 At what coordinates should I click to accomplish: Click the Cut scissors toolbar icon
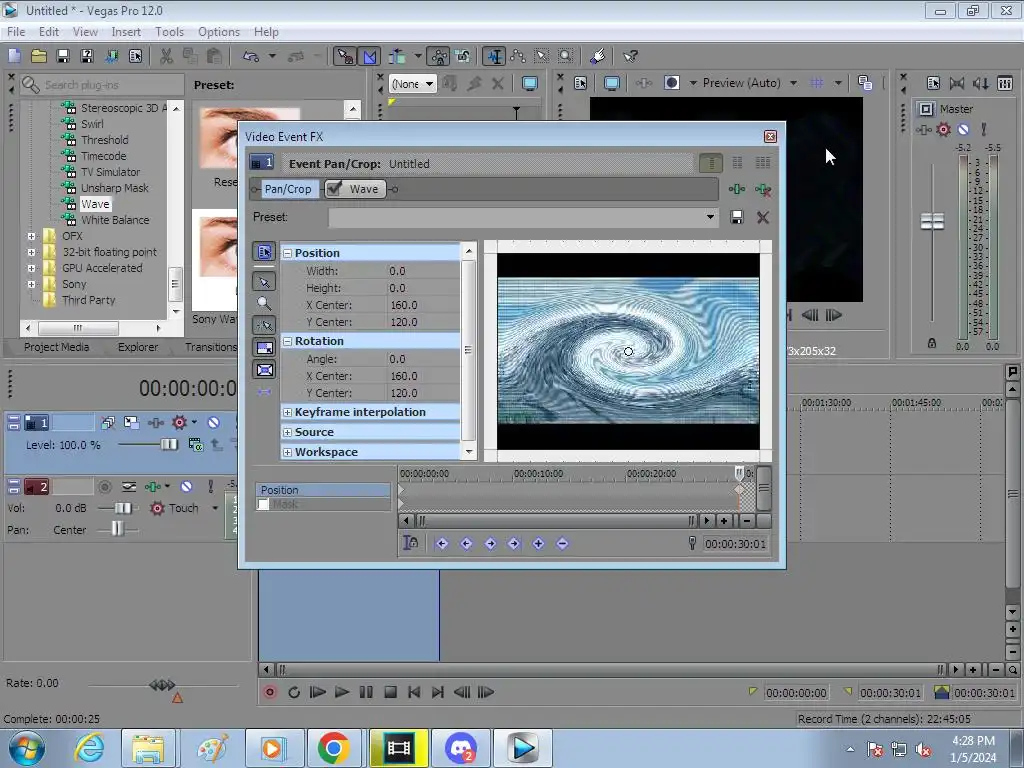pyautogui.click(x=167, y=56)
